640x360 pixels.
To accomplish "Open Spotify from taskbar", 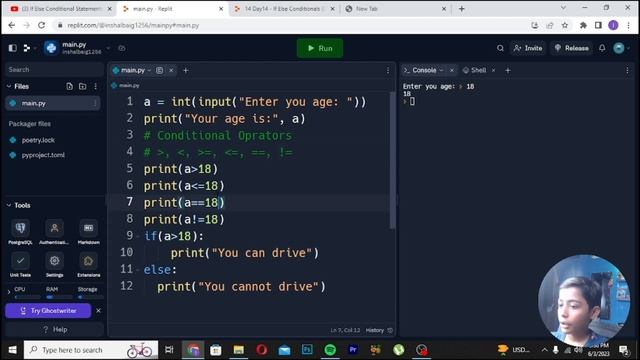I will [x=330, y=350].
